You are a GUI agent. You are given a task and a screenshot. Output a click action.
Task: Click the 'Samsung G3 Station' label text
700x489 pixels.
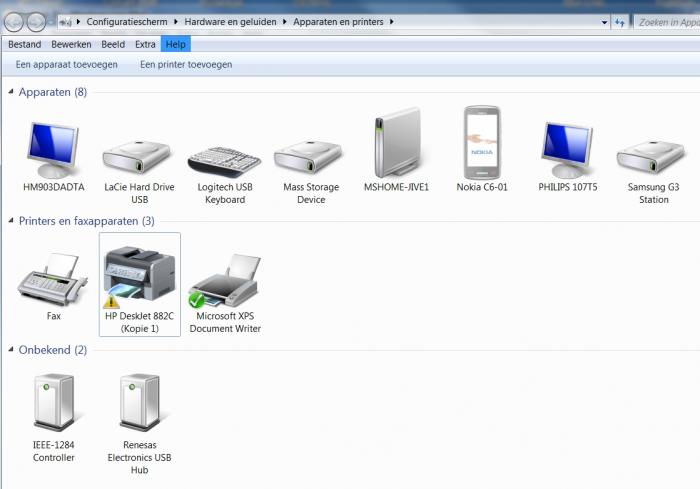(654, 193)
